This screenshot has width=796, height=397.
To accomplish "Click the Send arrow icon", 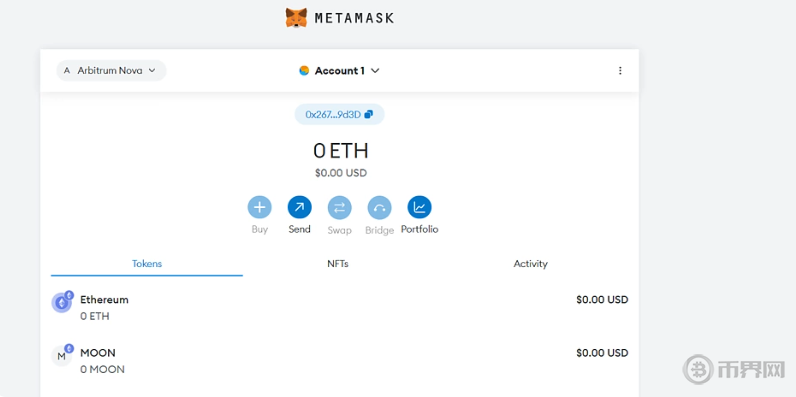I will click(300, 207).
